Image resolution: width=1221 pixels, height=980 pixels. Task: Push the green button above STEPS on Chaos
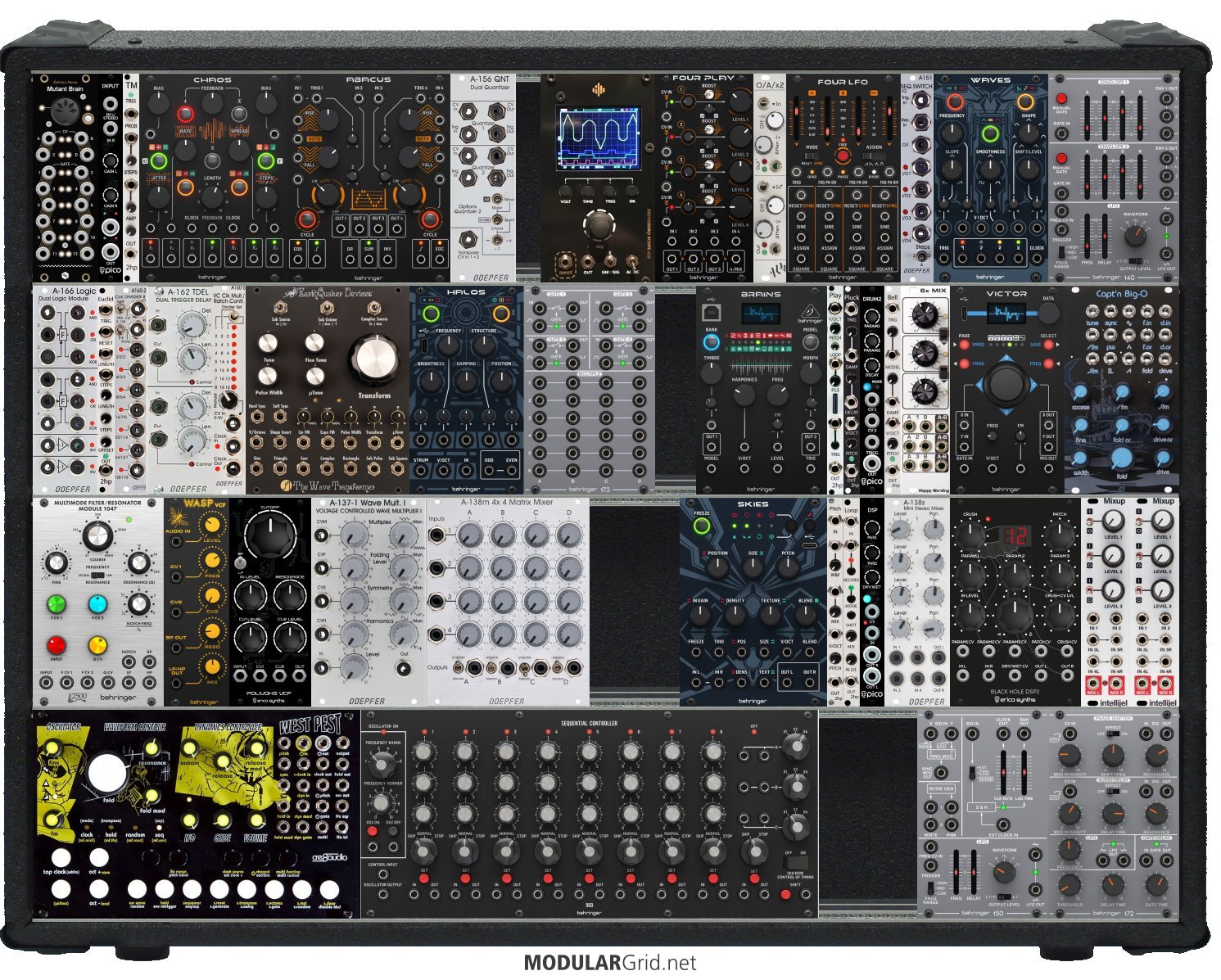click(x=265, y=160)
